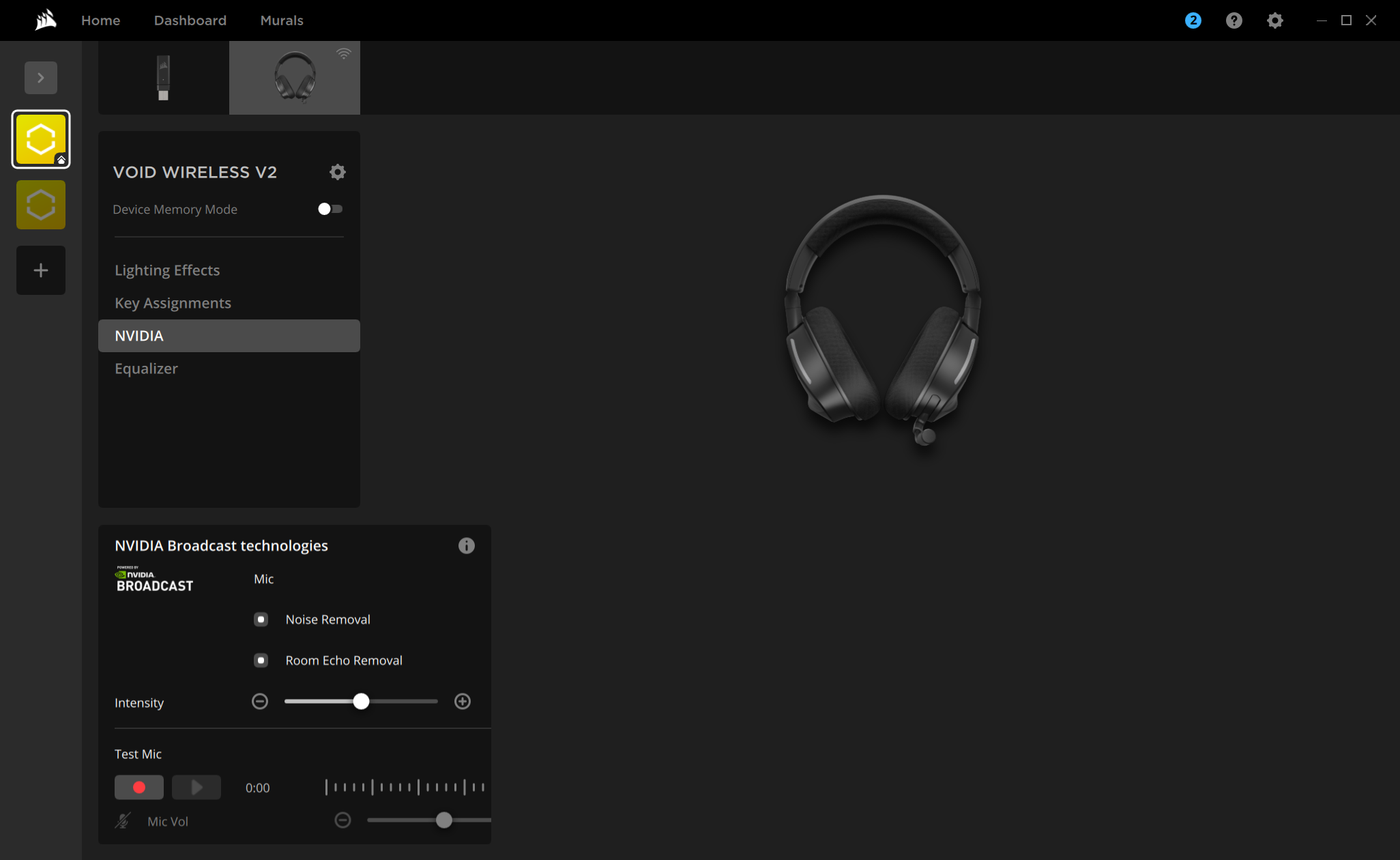Enable Noise Removal checkbox
The height and width of the screenshot is (860, 1400).
261,619
